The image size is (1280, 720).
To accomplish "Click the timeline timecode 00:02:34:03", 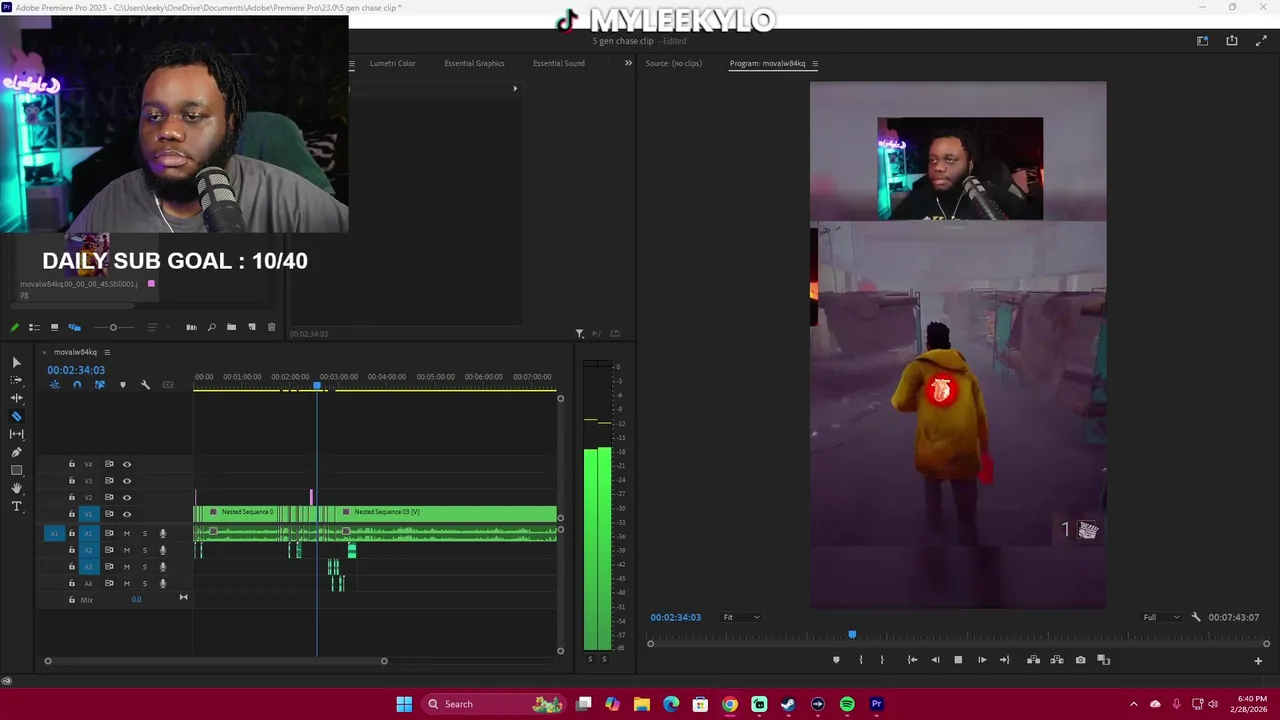I will [76, 370].
